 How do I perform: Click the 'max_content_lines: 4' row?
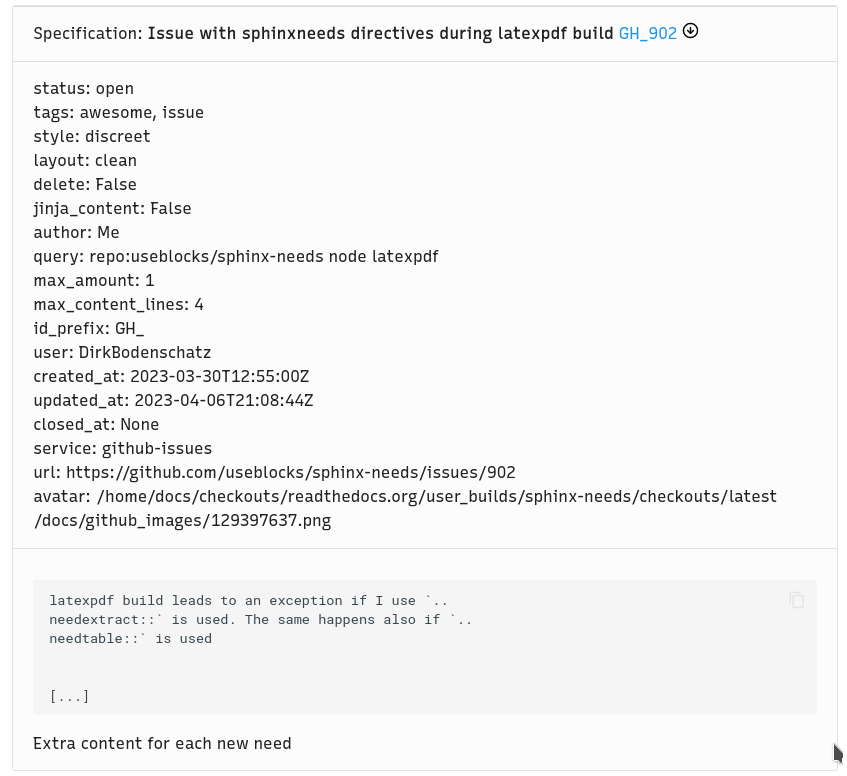point(118,305)
